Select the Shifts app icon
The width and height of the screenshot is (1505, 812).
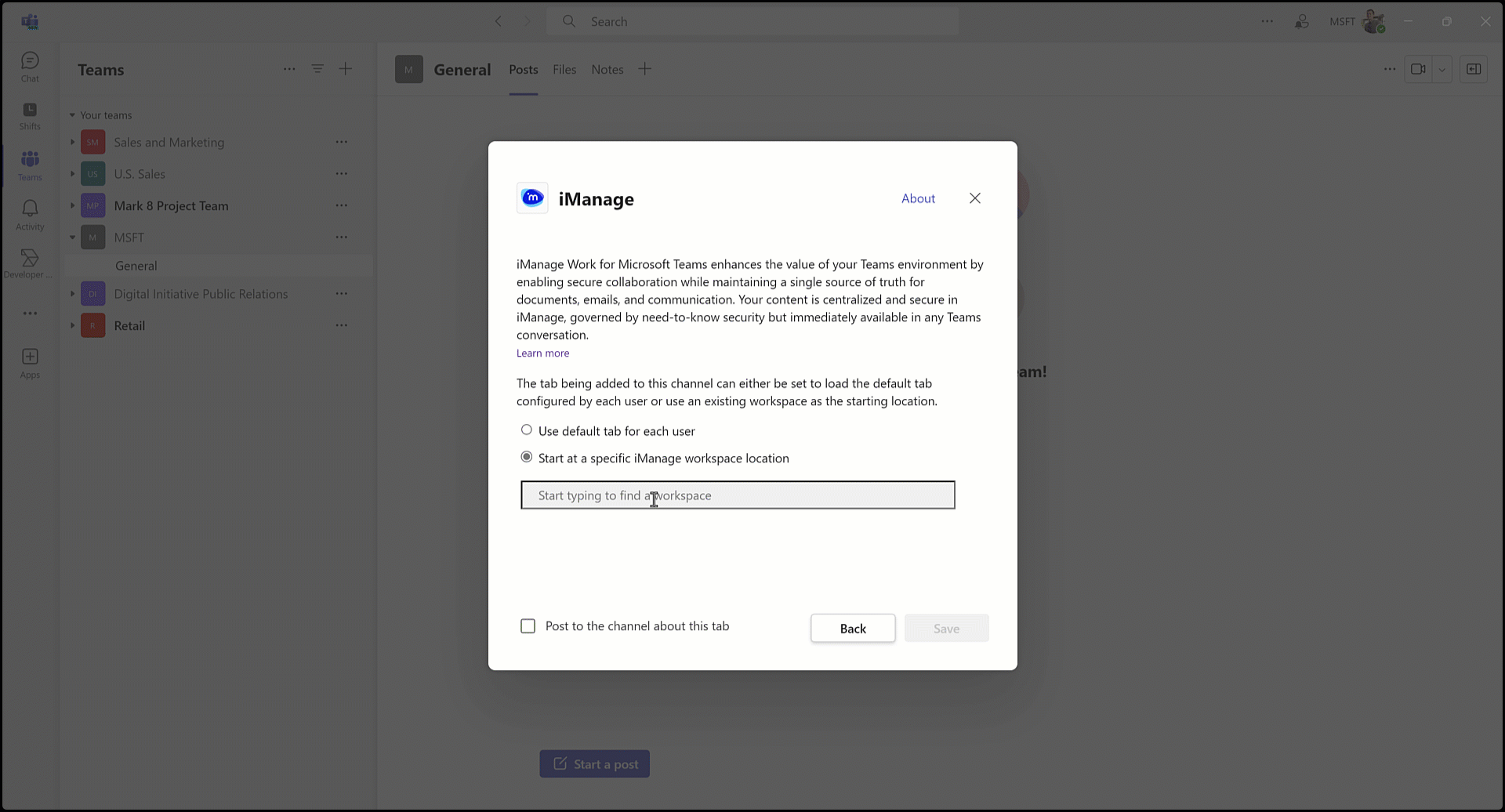(x=30, y=116)
